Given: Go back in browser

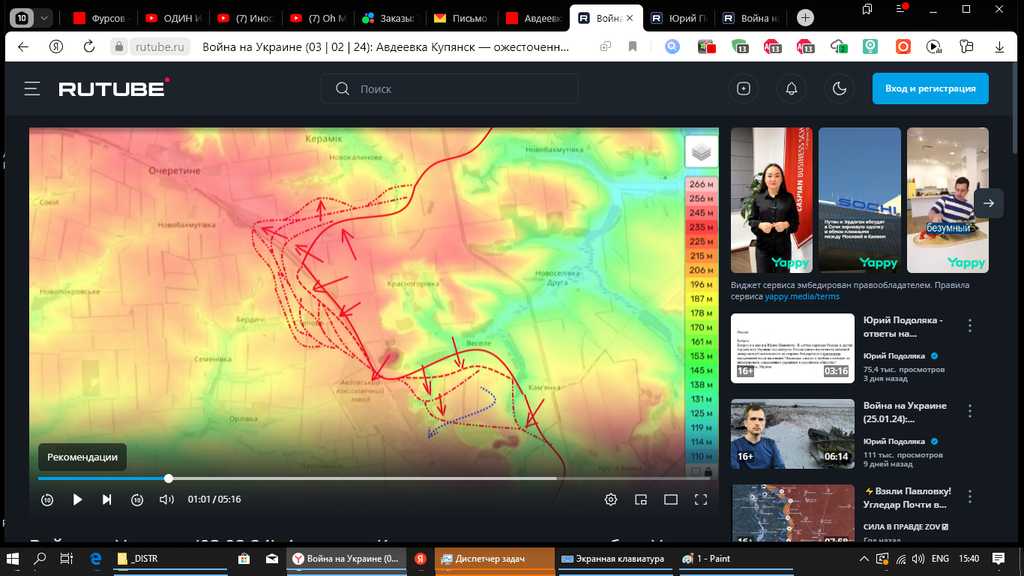Looking at the screenshot, I should (x=24, y=47).
